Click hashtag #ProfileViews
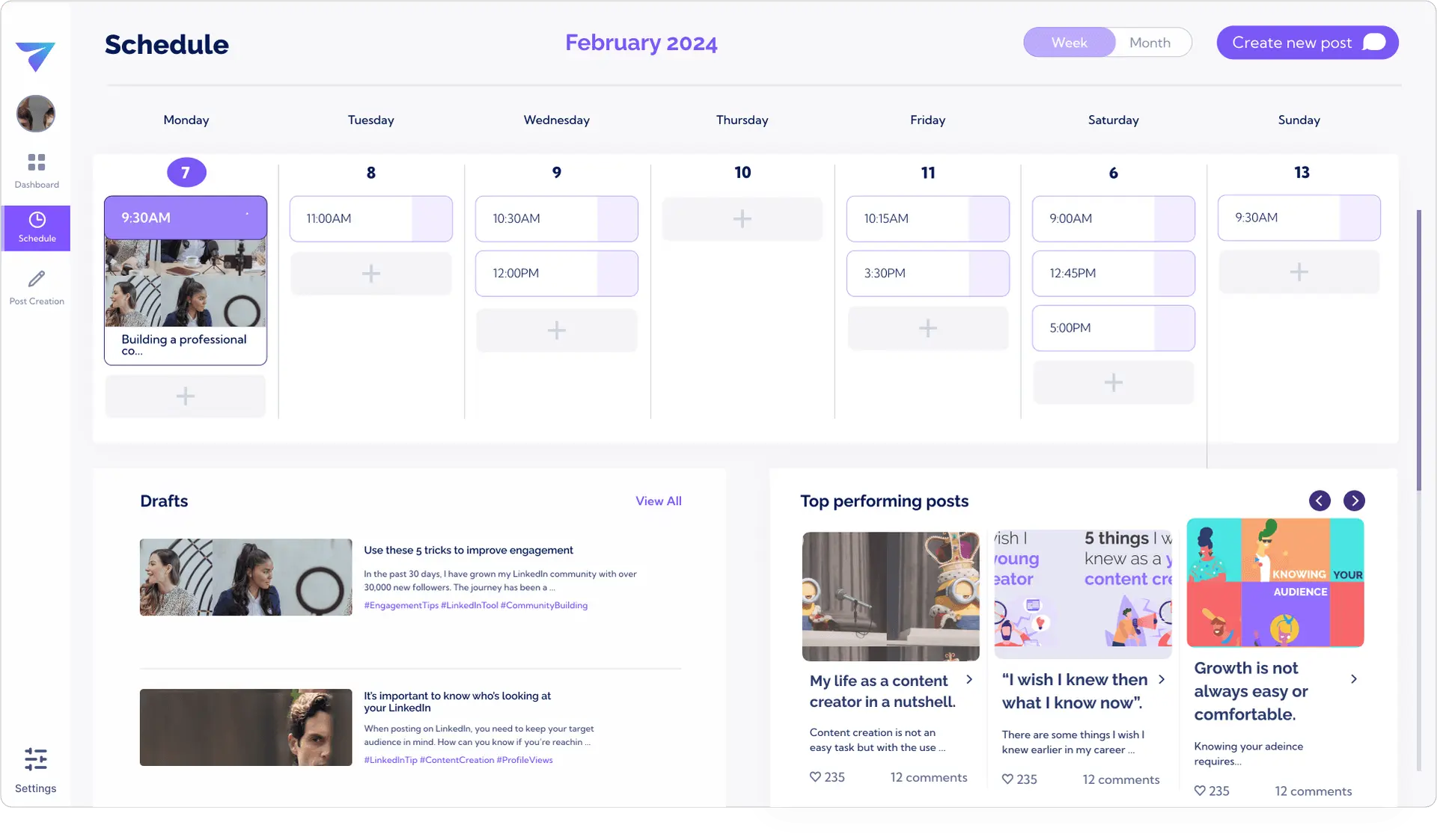Screen dimensions: 1437x840 525,760
